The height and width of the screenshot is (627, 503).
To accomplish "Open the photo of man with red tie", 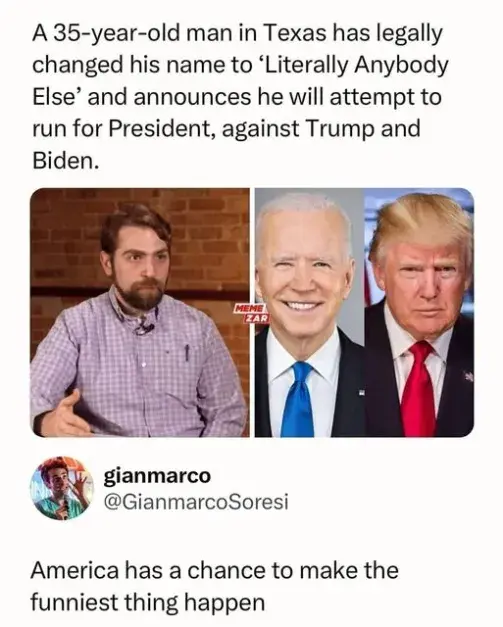I will click(419, 312).
